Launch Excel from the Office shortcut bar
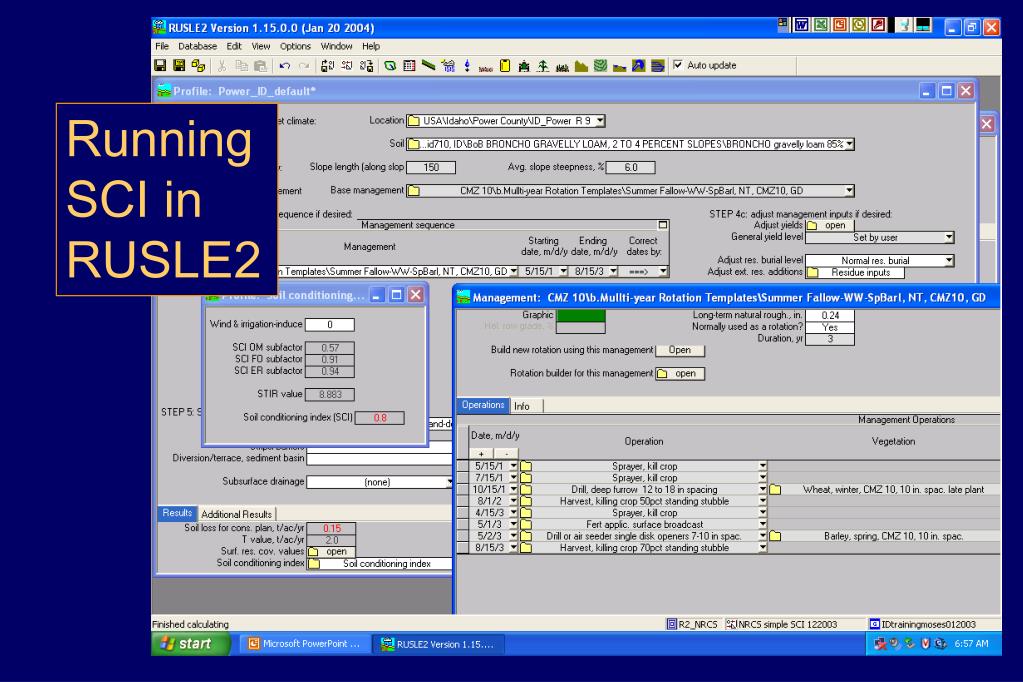Screen dimensions: 1023x682 [821, 25]
